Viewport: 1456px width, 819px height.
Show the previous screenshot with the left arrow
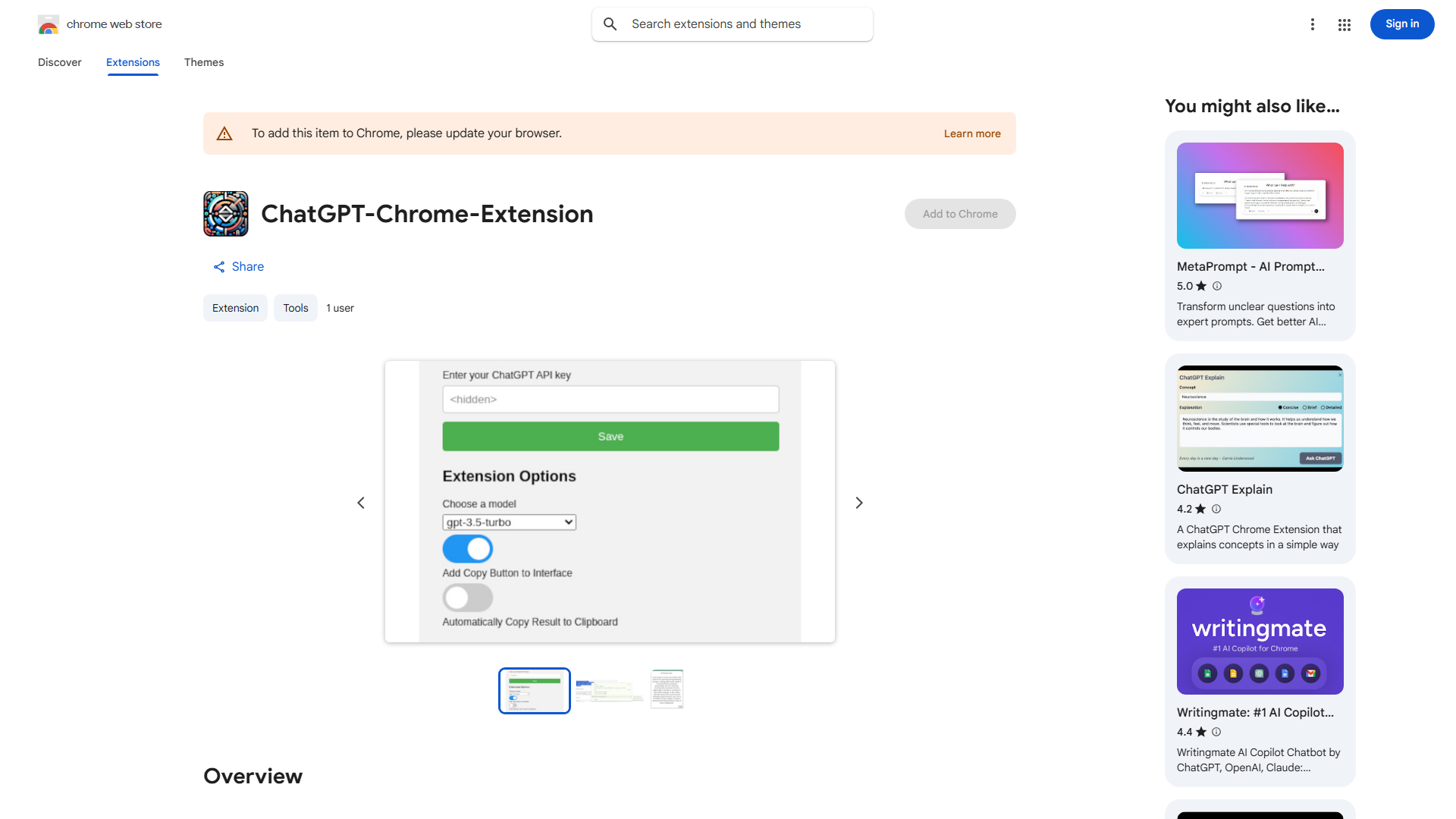tap(360, 502)
